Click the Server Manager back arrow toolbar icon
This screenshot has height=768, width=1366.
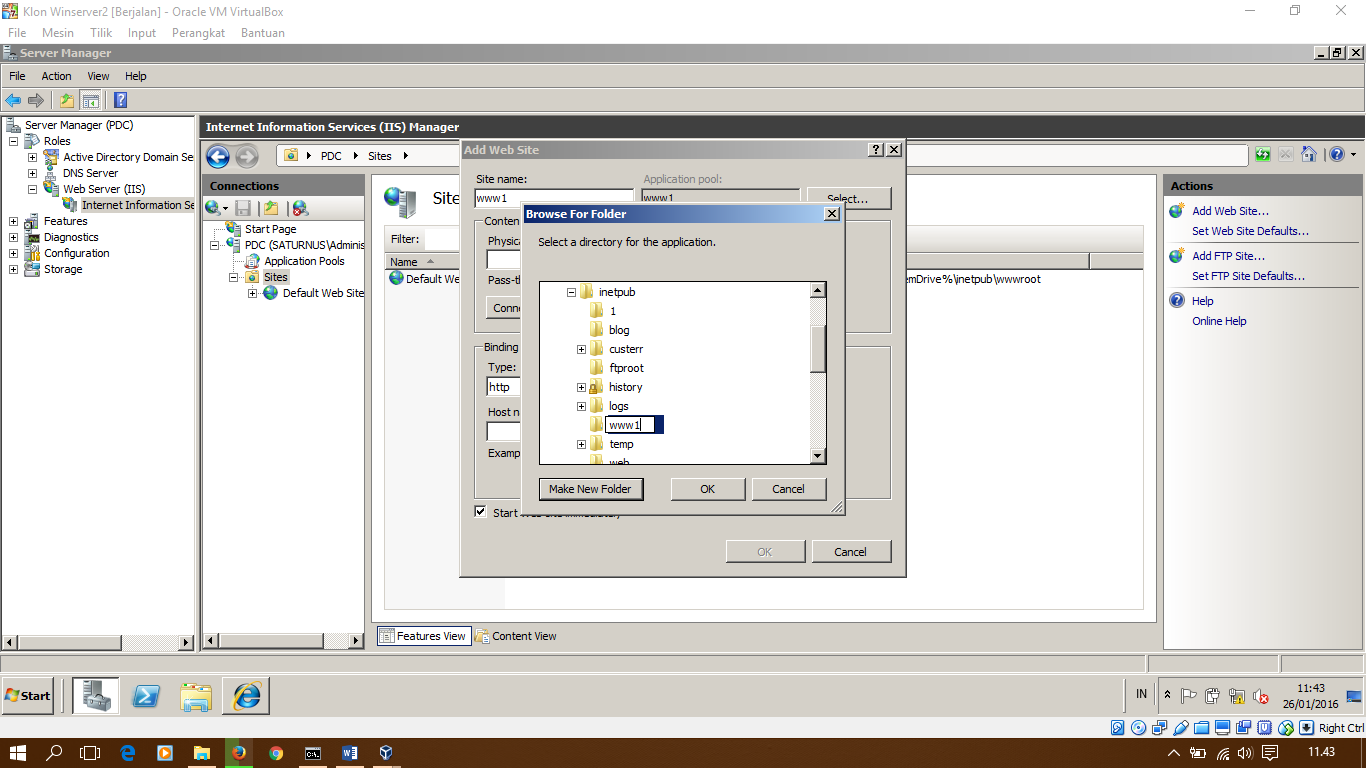coord(13,100)
